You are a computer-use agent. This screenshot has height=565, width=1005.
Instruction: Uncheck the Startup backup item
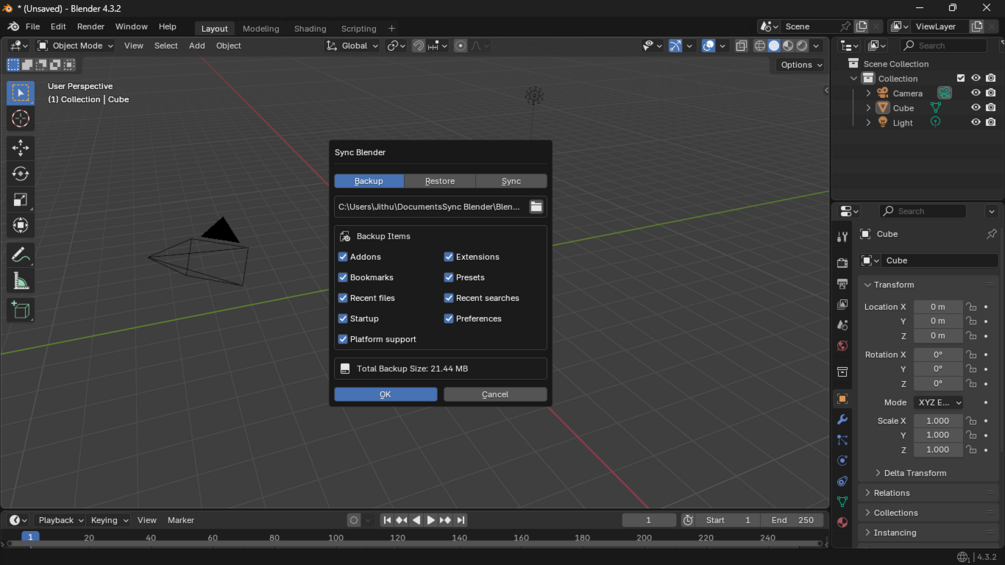click(x=343, y=318)
